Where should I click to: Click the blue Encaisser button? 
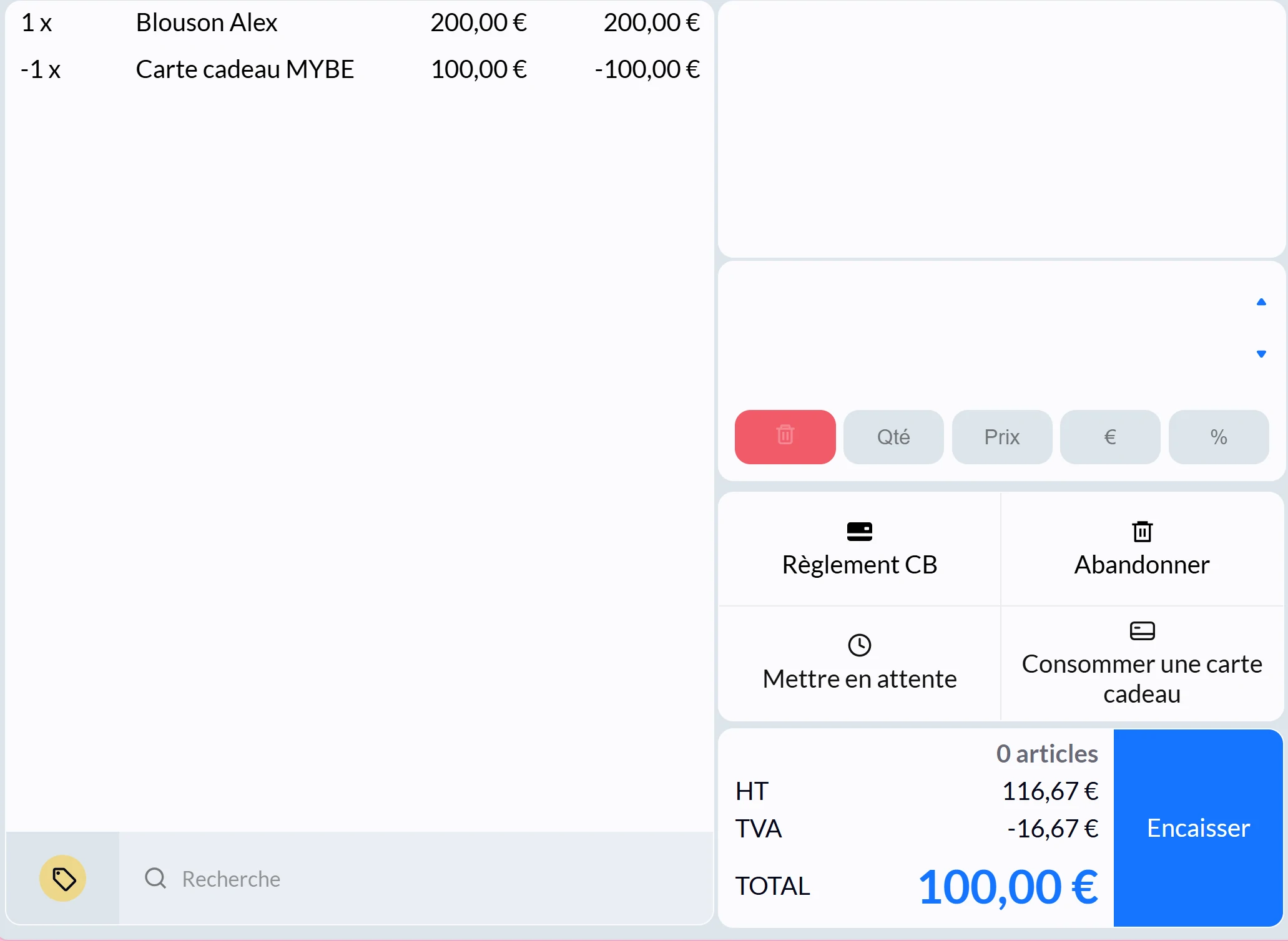1198,828
